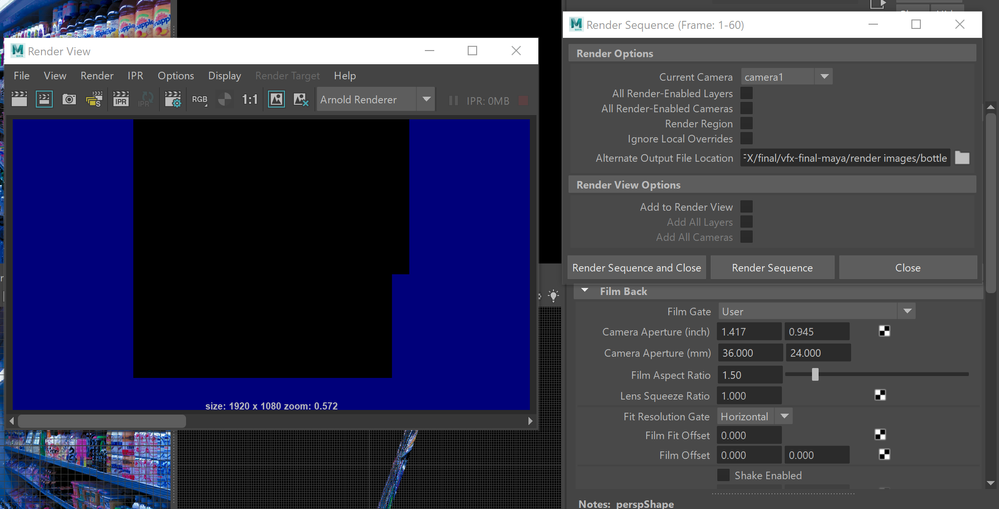Check the Add All Cameras checkbox

click(747, 237)
